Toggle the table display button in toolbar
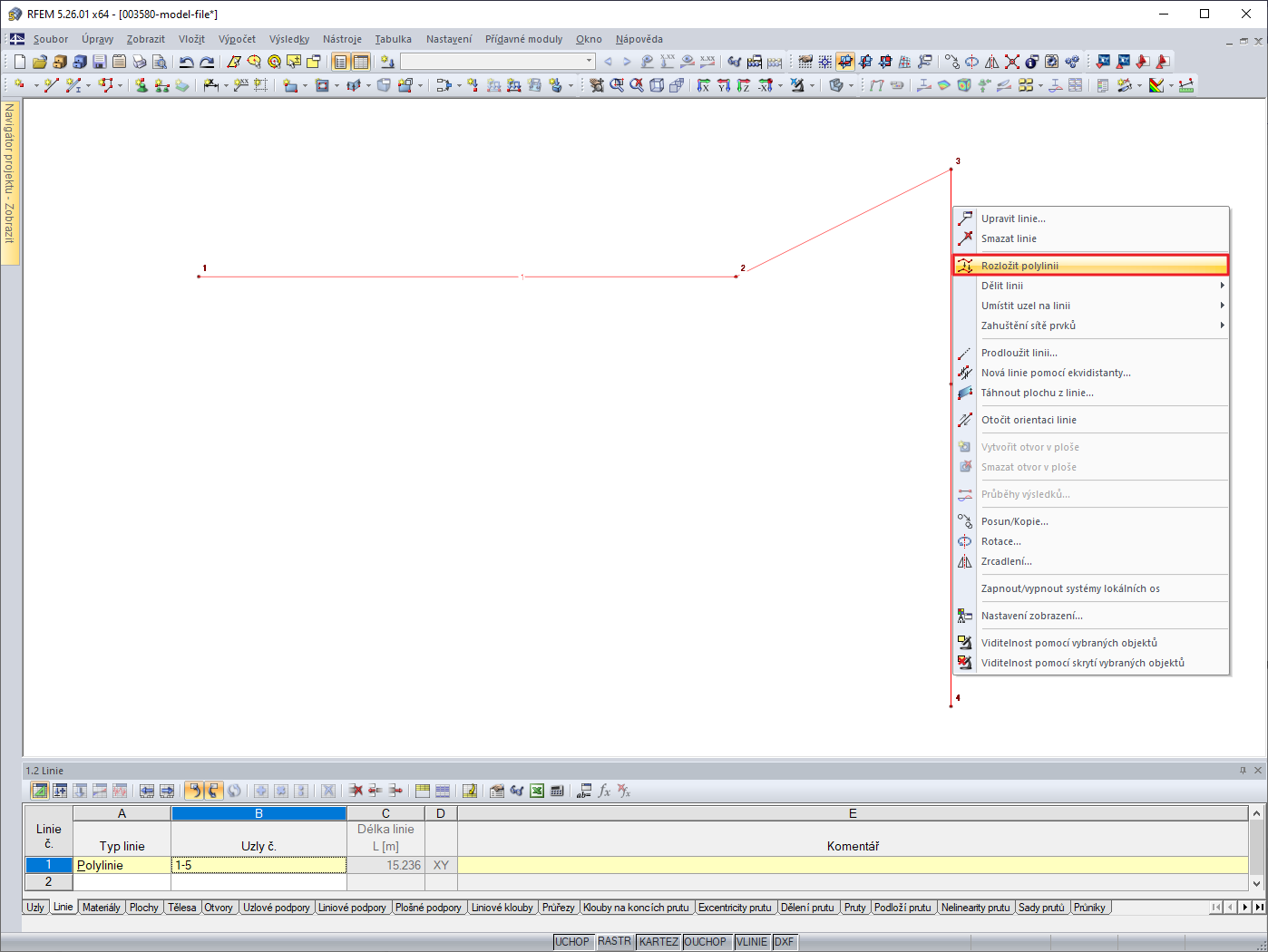The width and height of the screenshot is (1268, 952). tap(361, 62)
